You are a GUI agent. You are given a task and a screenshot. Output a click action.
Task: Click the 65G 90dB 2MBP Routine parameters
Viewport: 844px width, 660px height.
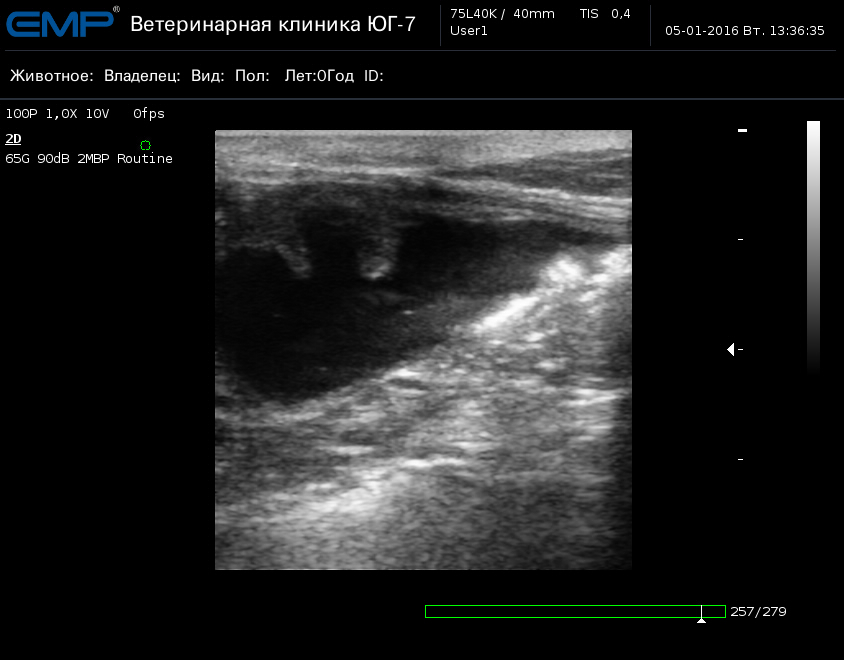click(x=89, y=159)
